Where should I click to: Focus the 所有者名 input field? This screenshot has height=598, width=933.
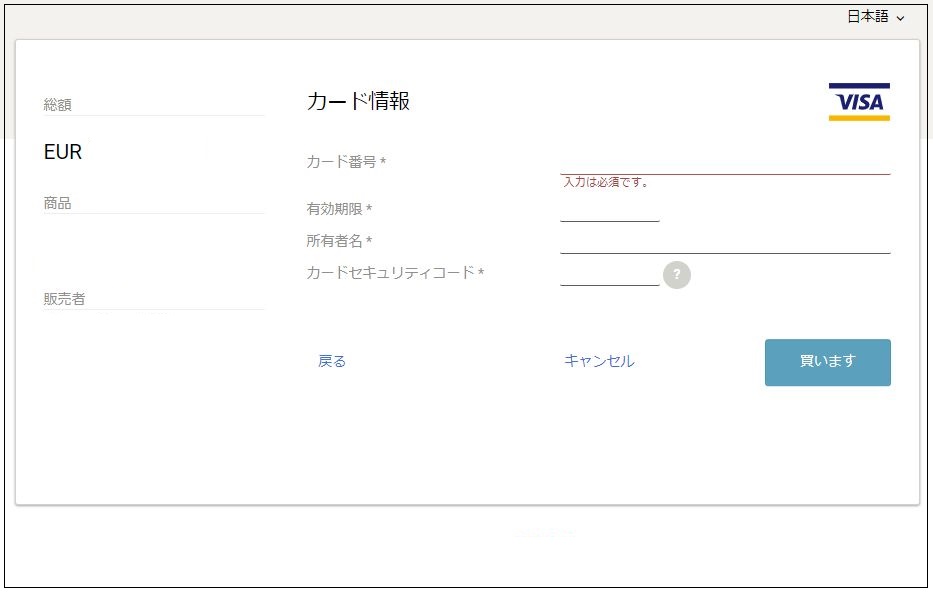(725, 242)
